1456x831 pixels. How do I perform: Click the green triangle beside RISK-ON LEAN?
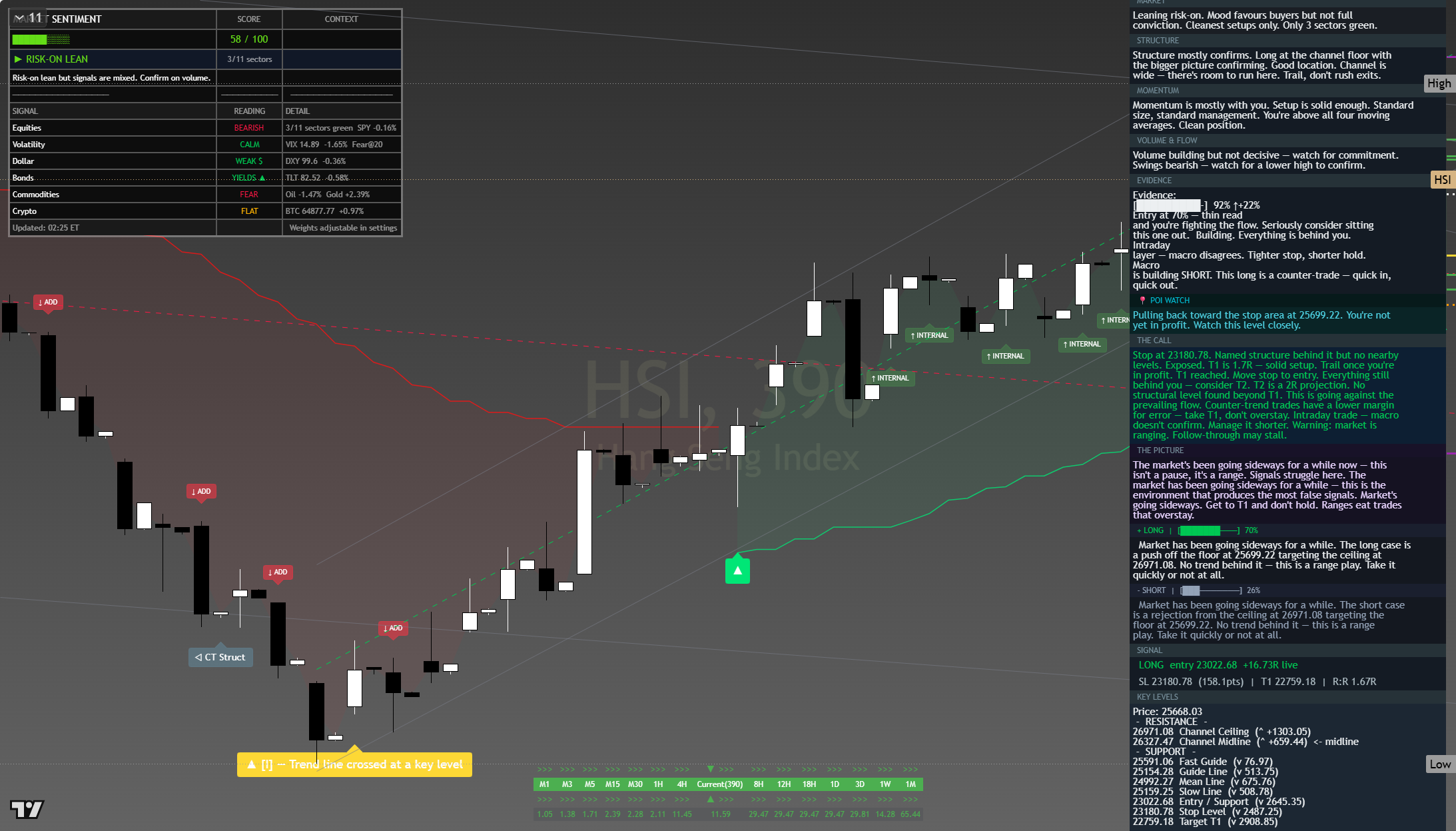pos(18,59)
